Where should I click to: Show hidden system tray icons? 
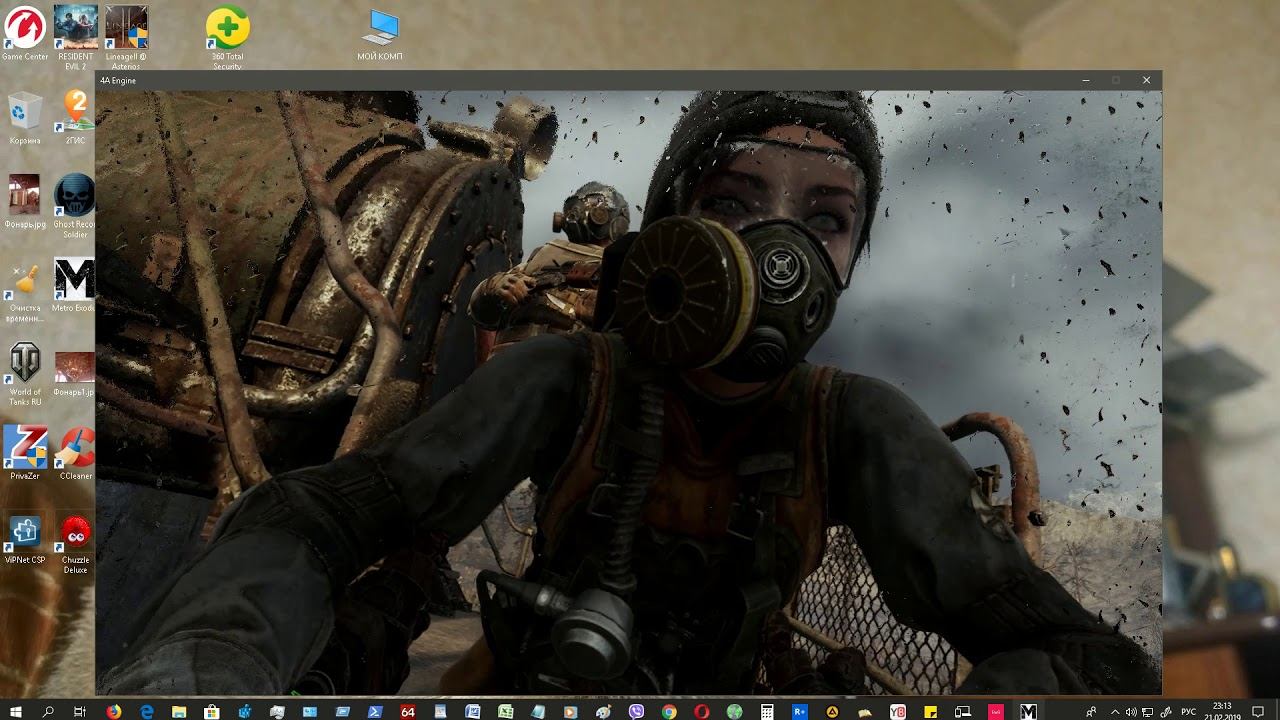point(1115,712)
